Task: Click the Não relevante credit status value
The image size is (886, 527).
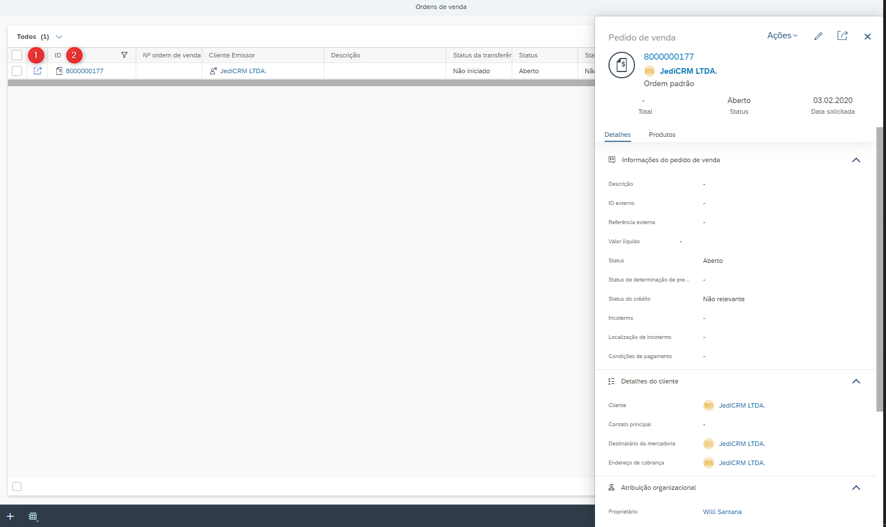Action: pos(723,299)
